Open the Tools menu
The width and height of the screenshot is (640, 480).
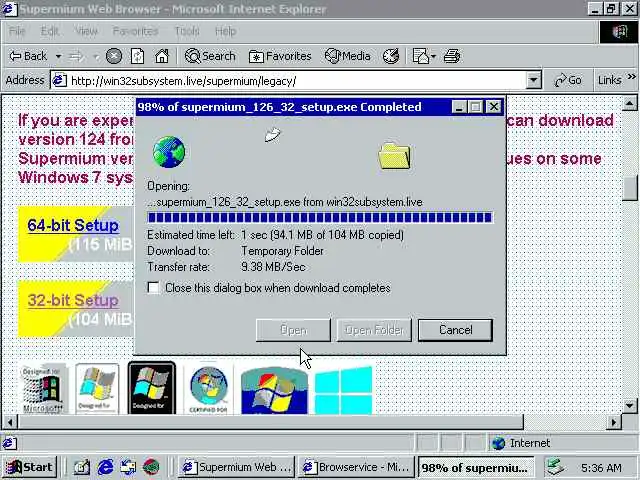tap(187, 31)
